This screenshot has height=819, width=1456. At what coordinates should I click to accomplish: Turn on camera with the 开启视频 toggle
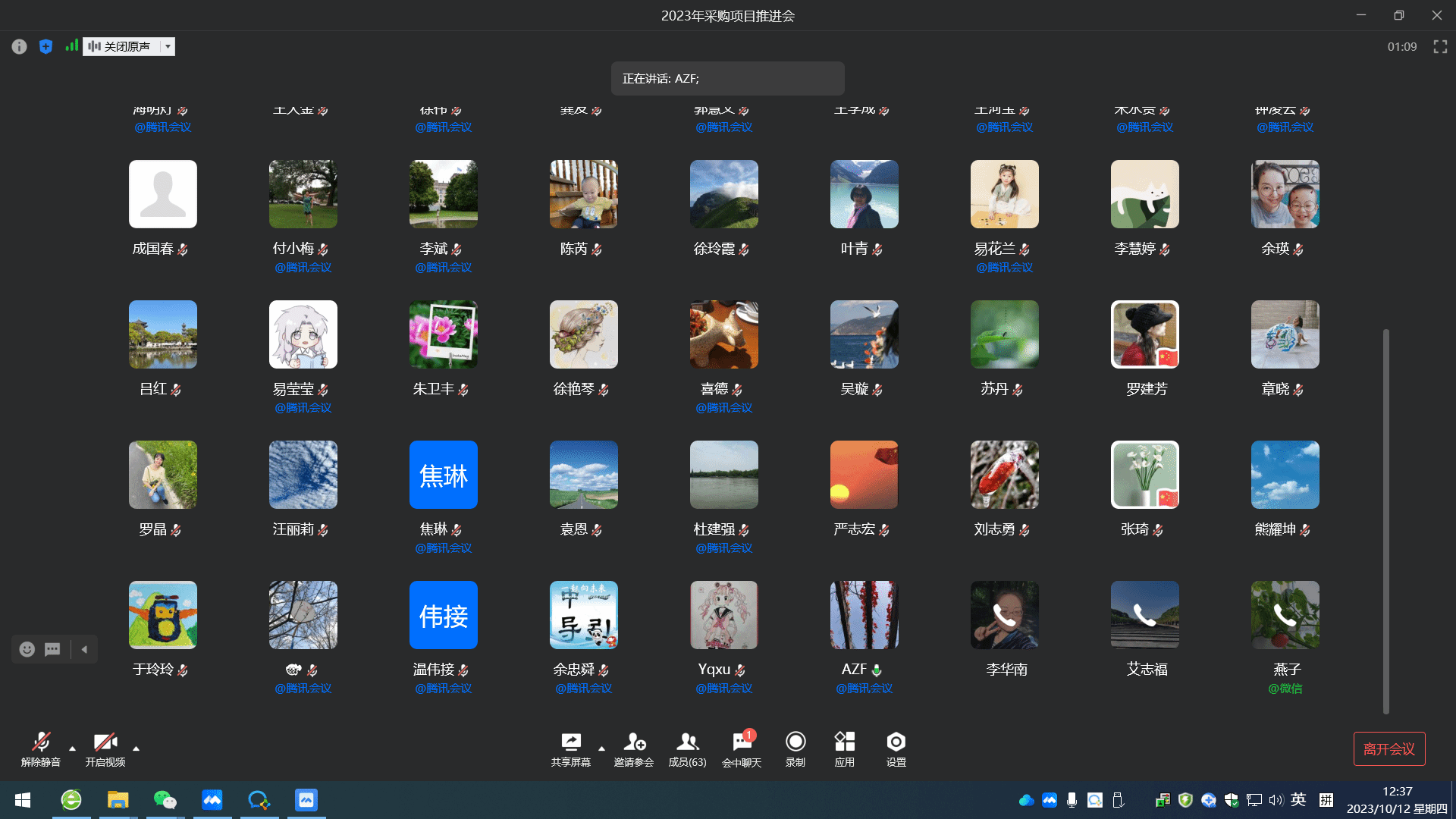pyautogui.click(x=105, y=748)
